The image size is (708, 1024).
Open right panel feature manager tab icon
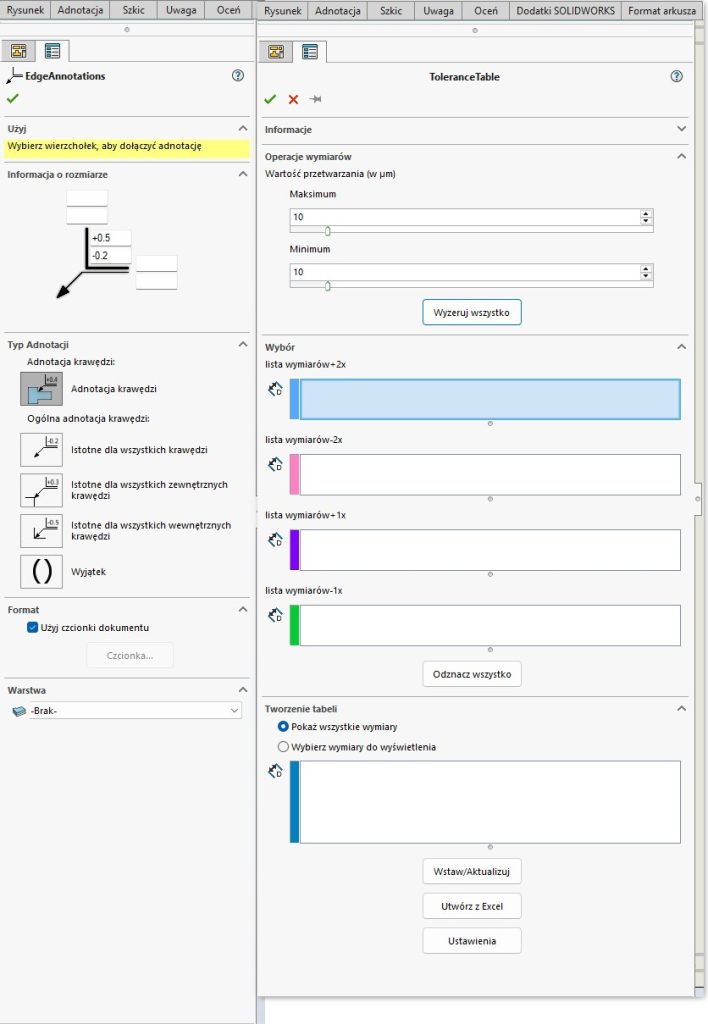276,52
